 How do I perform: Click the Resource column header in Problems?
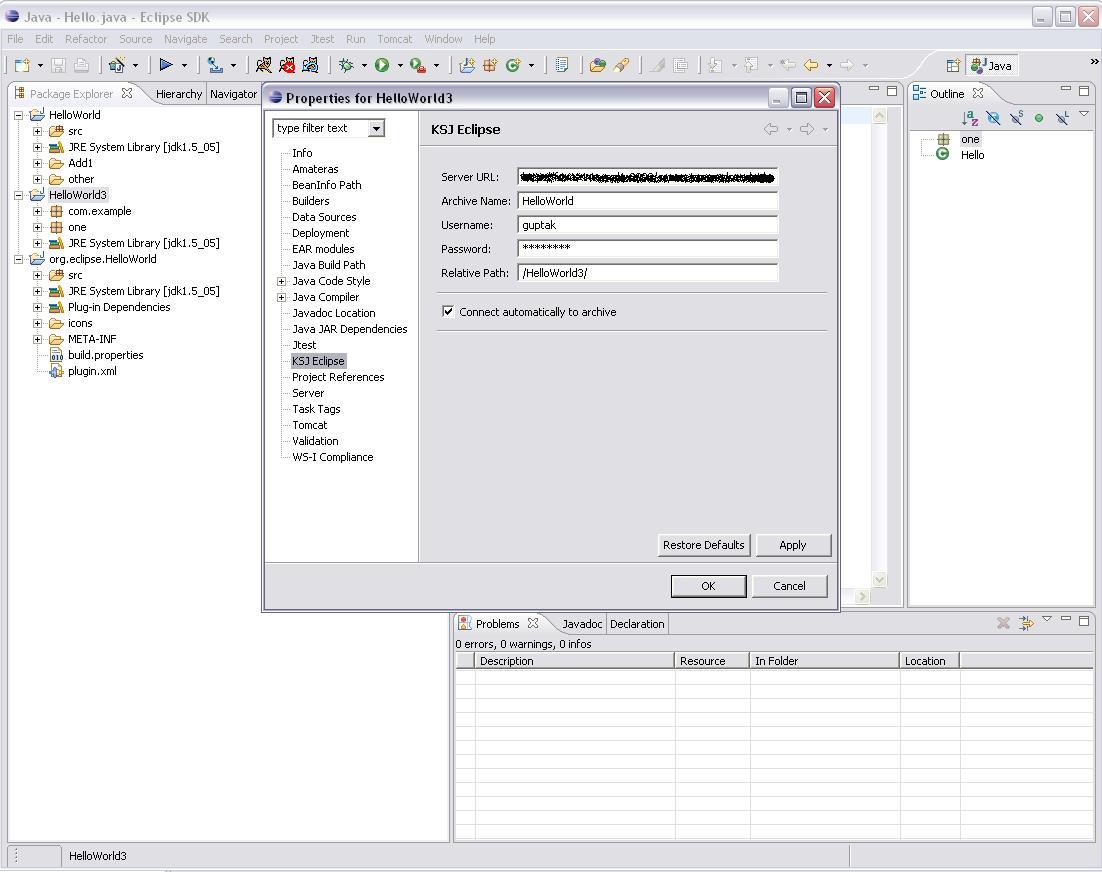[711, 660]
